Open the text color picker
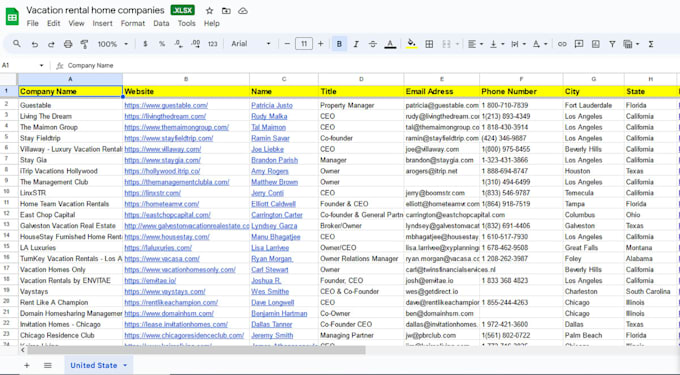 pyautogui.click(x=390, y=44)
